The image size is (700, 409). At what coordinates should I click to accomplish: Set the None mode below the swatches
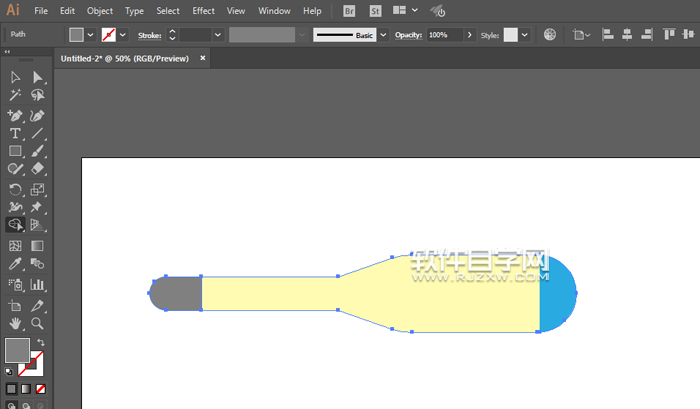41,388
